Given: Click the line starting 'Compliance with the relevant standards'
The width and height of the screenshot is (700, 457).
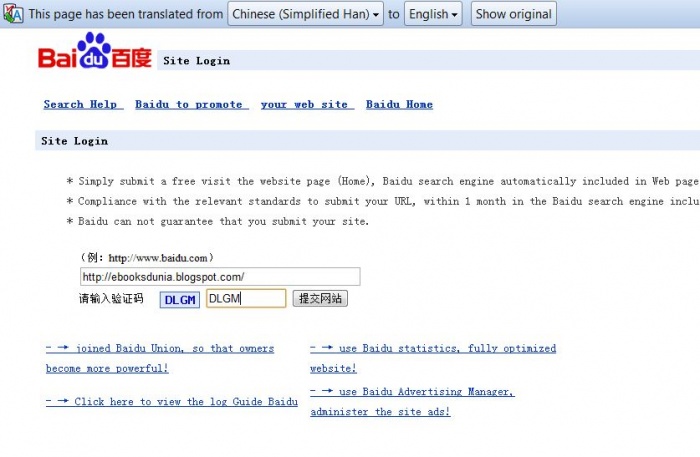Looking at the screenshot, I should pos(382,201).
